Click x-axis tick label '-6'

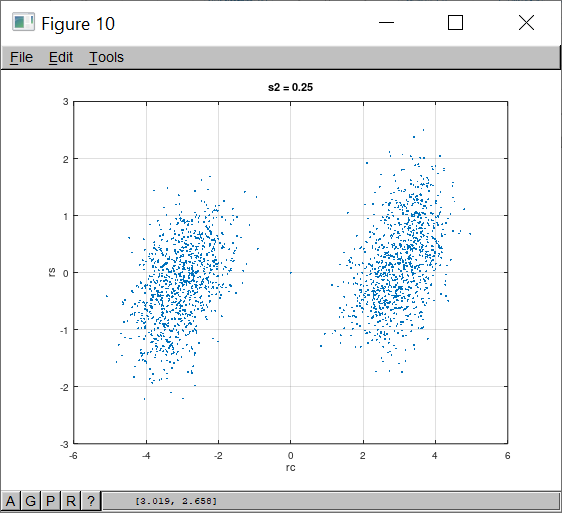[73, 456]
